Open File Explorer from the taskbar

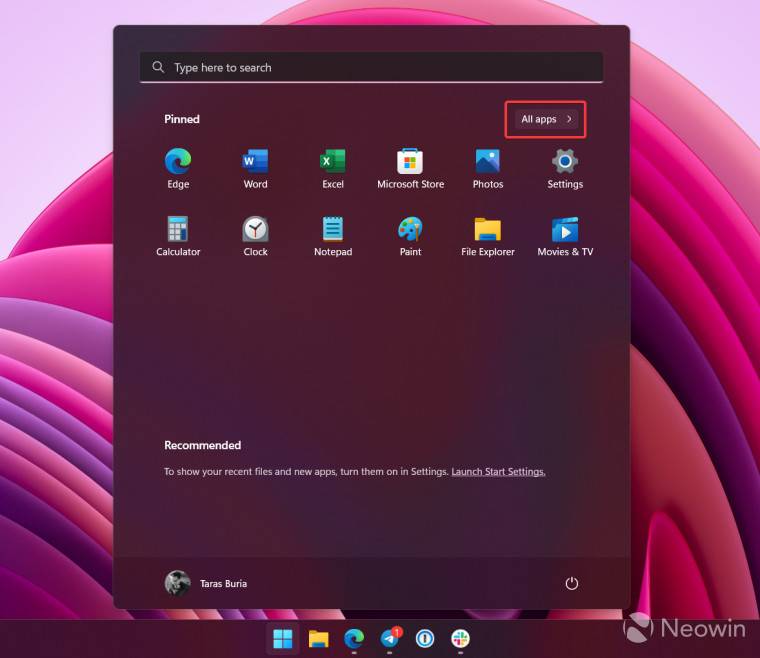(318, 639)
